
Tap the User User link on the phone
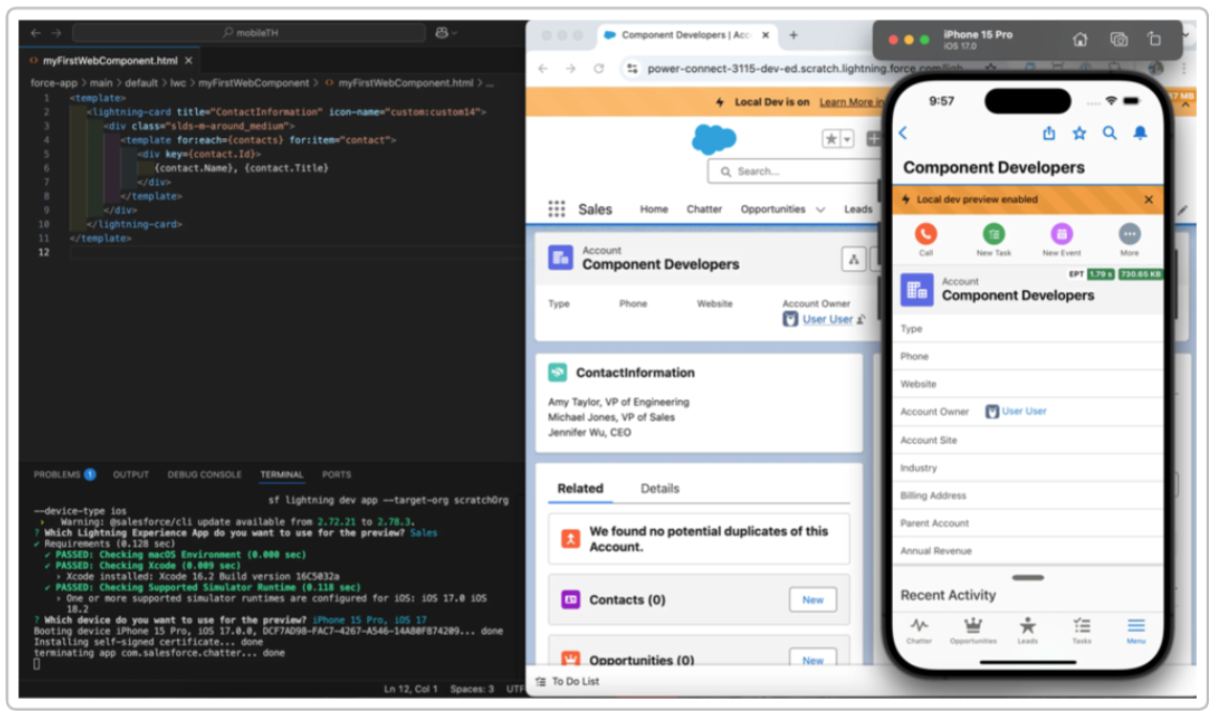tap(1024, 411)
